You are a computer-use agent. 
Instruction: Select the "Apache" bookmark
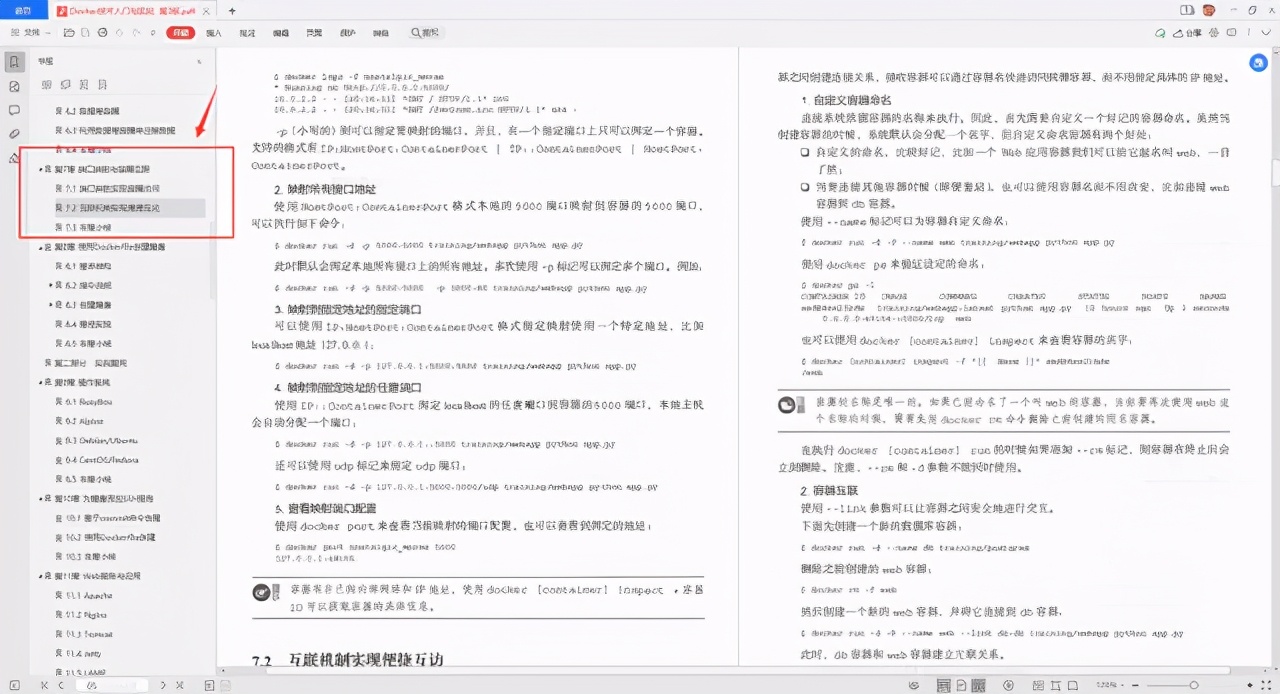pos(83,595)
